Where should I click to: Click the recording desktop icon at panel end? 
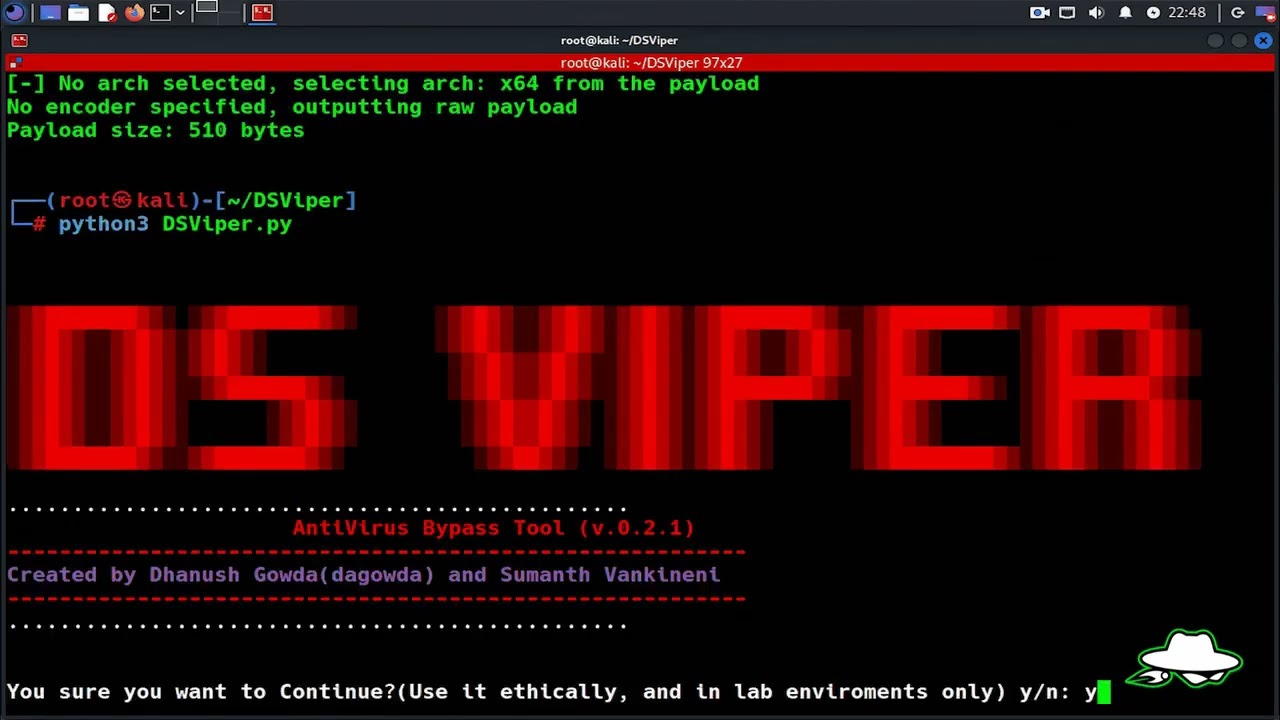(1264, 13)
